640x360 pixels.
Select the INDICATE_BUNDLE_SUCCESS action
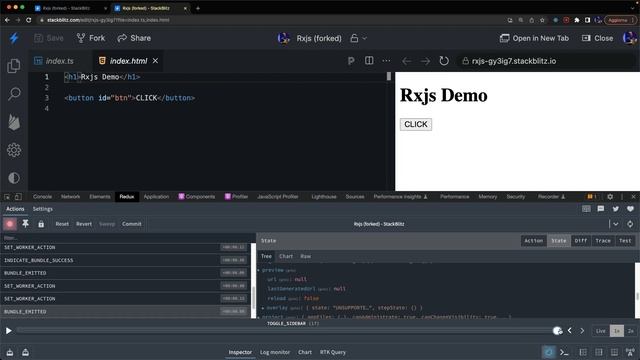(x=126, y=260)
